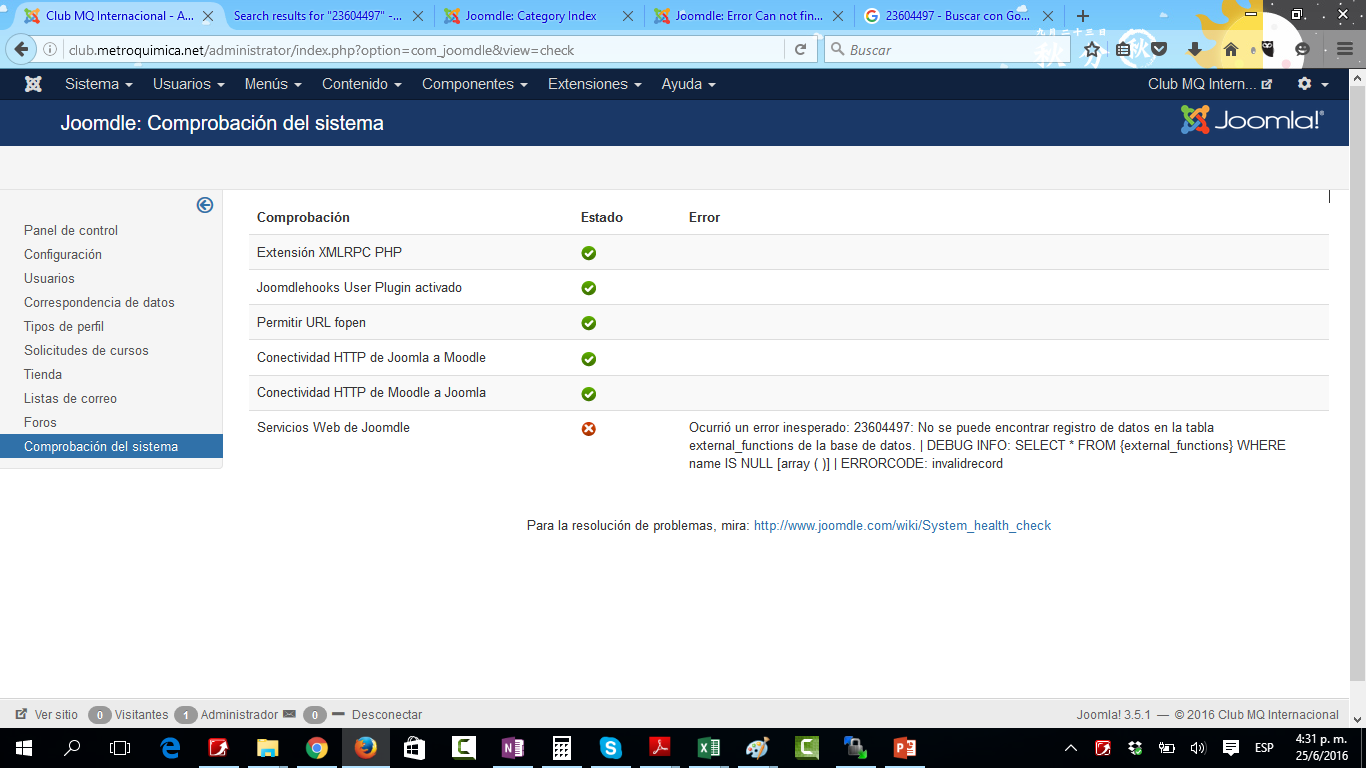
Task: Switch to the Joomdle: Category Index tab
Action: coord(538,16)
